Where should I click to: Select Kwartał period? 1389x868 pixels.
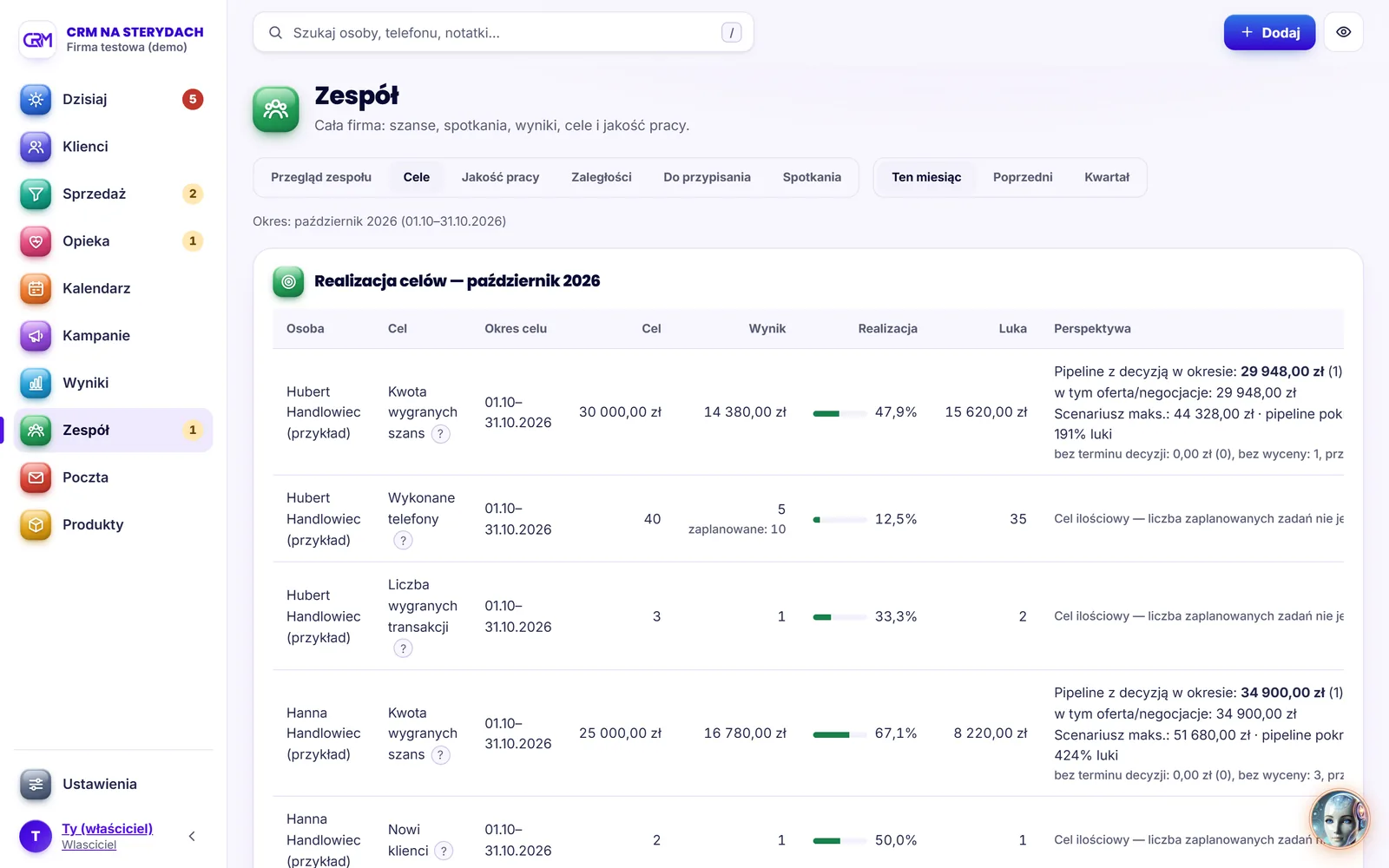1107,177
